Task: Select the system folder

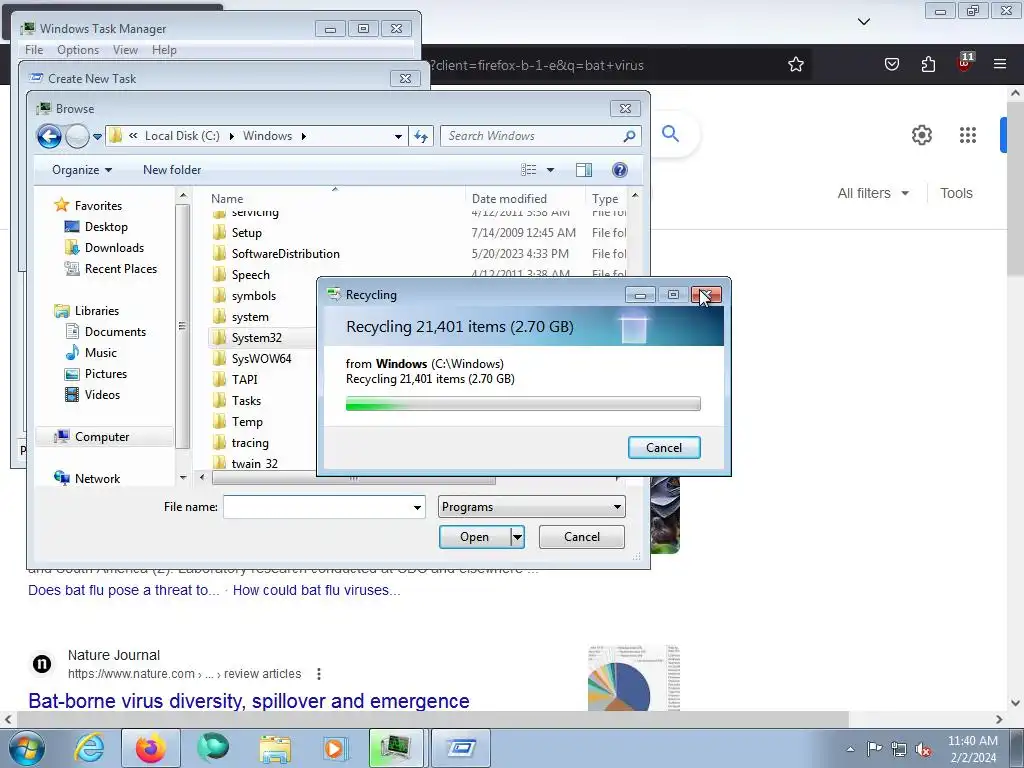Action: click(249, 317)
